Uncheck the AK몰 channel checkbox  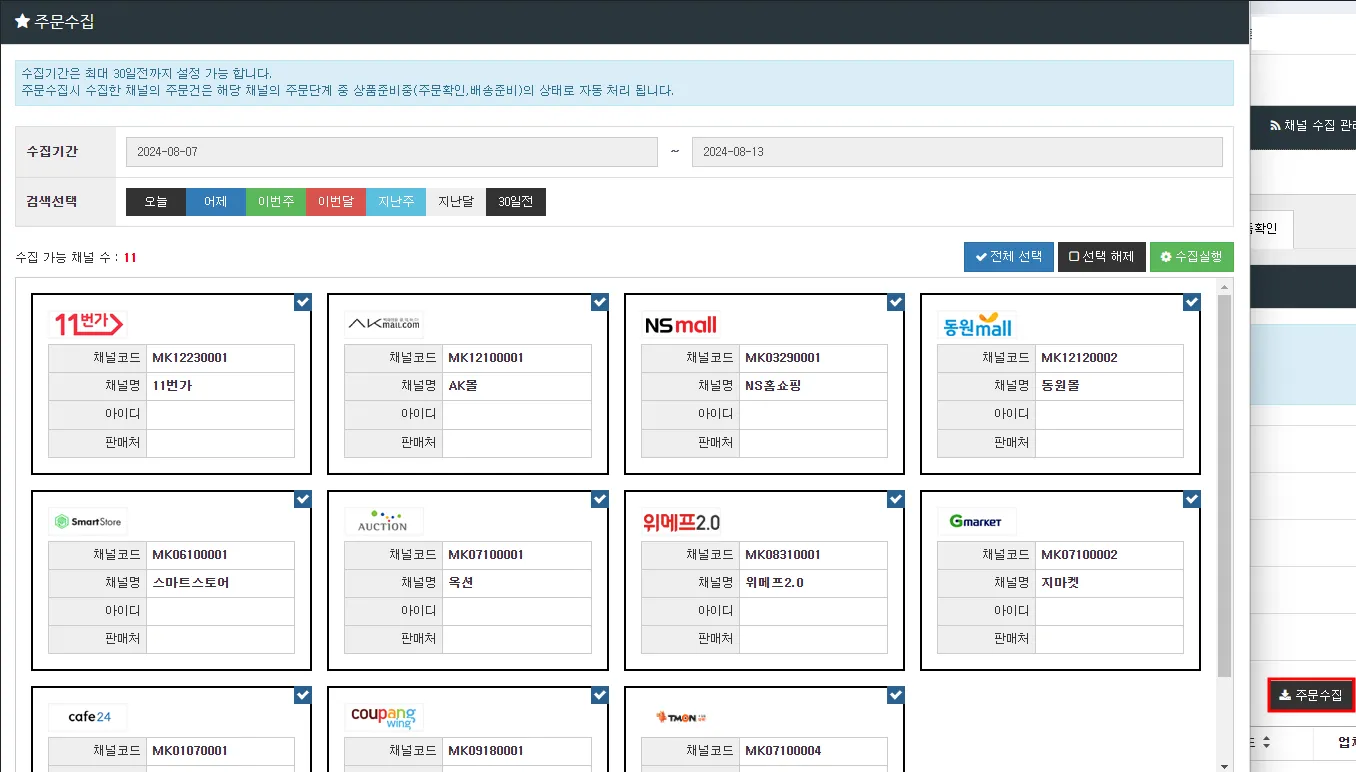tap(600, 302)
